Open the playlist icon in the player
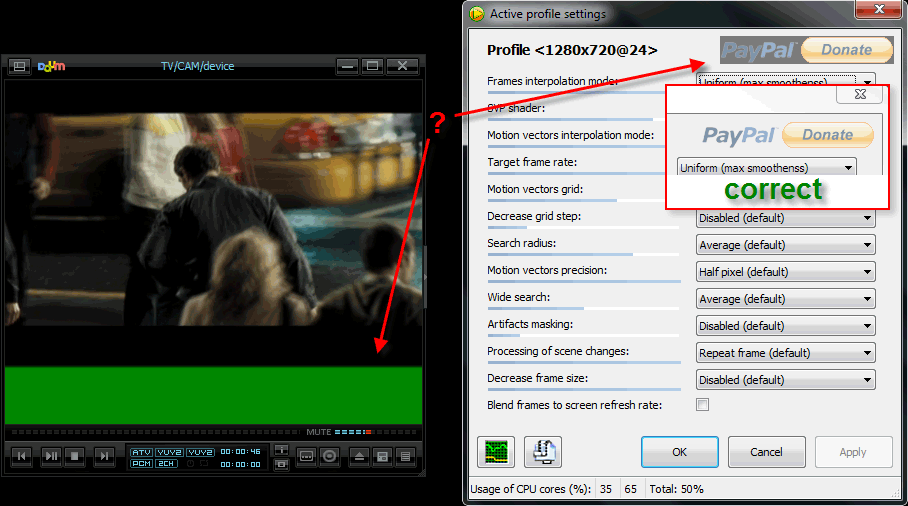 (405, 456)
